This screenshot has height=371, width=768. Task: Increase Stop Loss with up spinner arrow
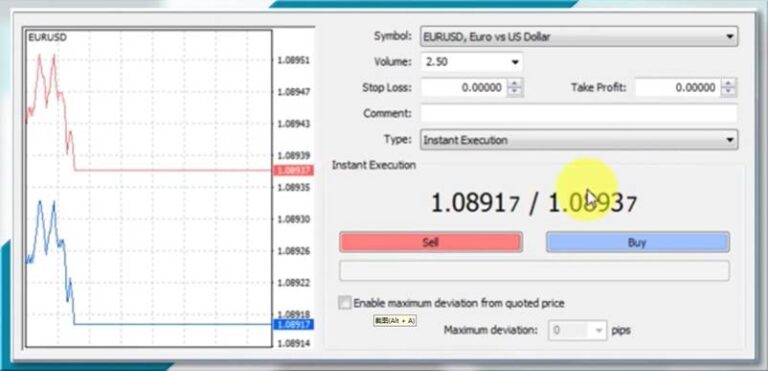[x=514, y=84]
